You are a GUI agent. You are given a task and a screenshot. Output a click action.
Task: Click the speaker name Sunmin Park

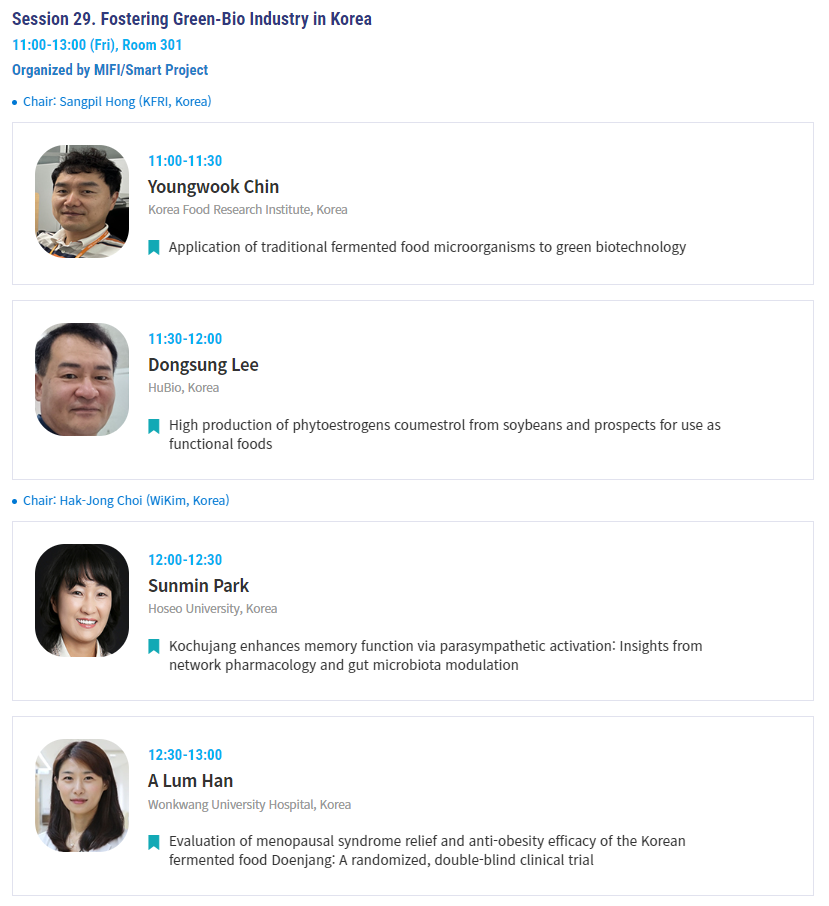click(x=198, y=586)
